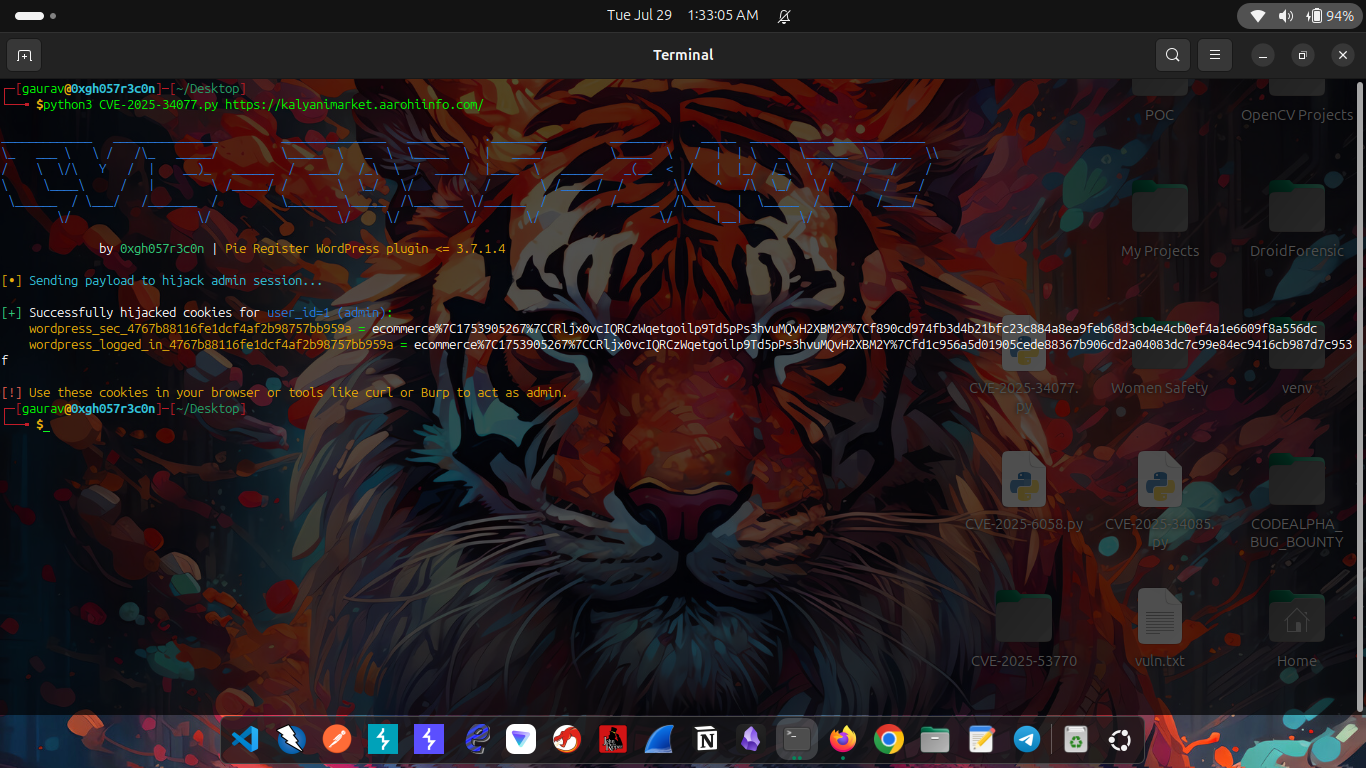Click the wordpress_sec cookie name
This screenshot has height=768, width=1366.
click(190, 329)
